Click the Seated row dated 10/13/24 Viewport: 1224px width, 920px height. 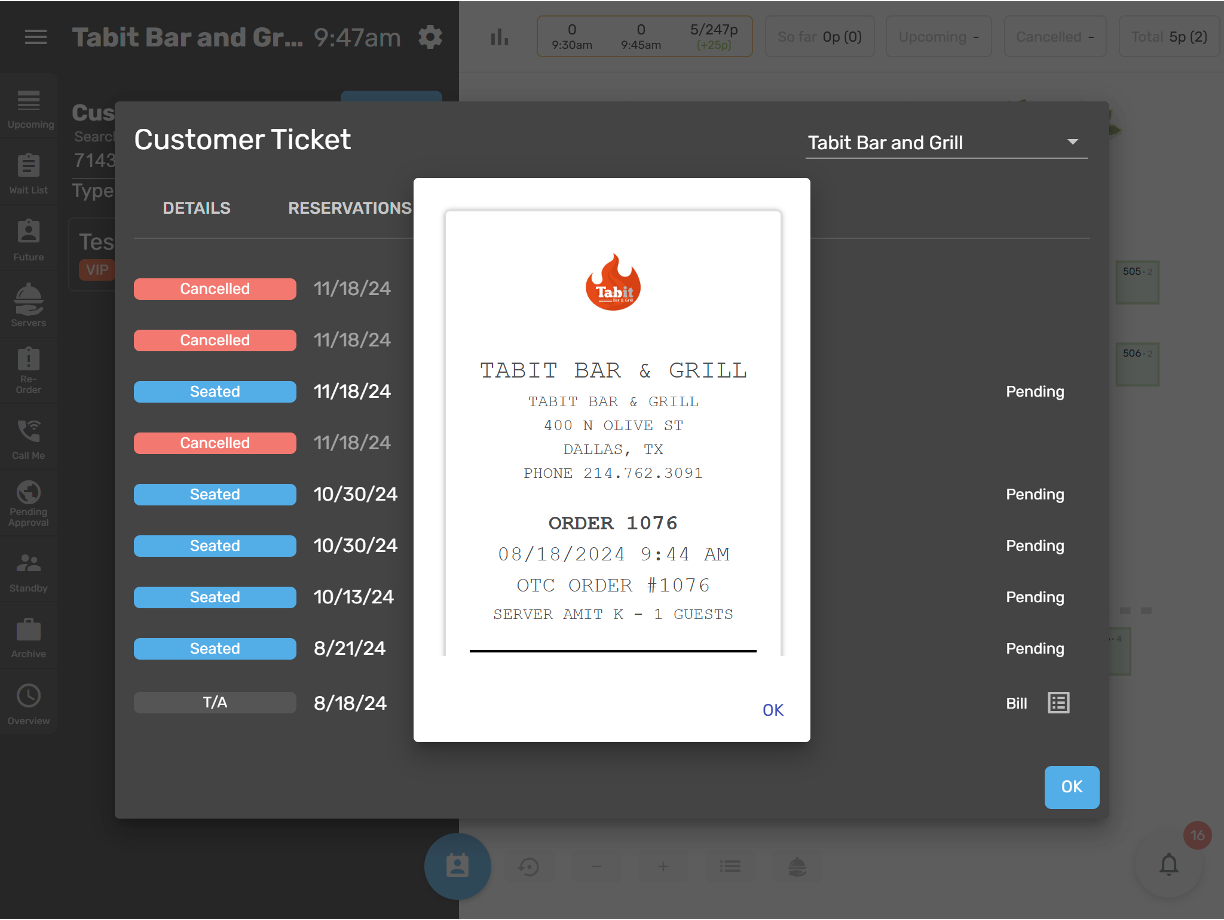(215, 597)
